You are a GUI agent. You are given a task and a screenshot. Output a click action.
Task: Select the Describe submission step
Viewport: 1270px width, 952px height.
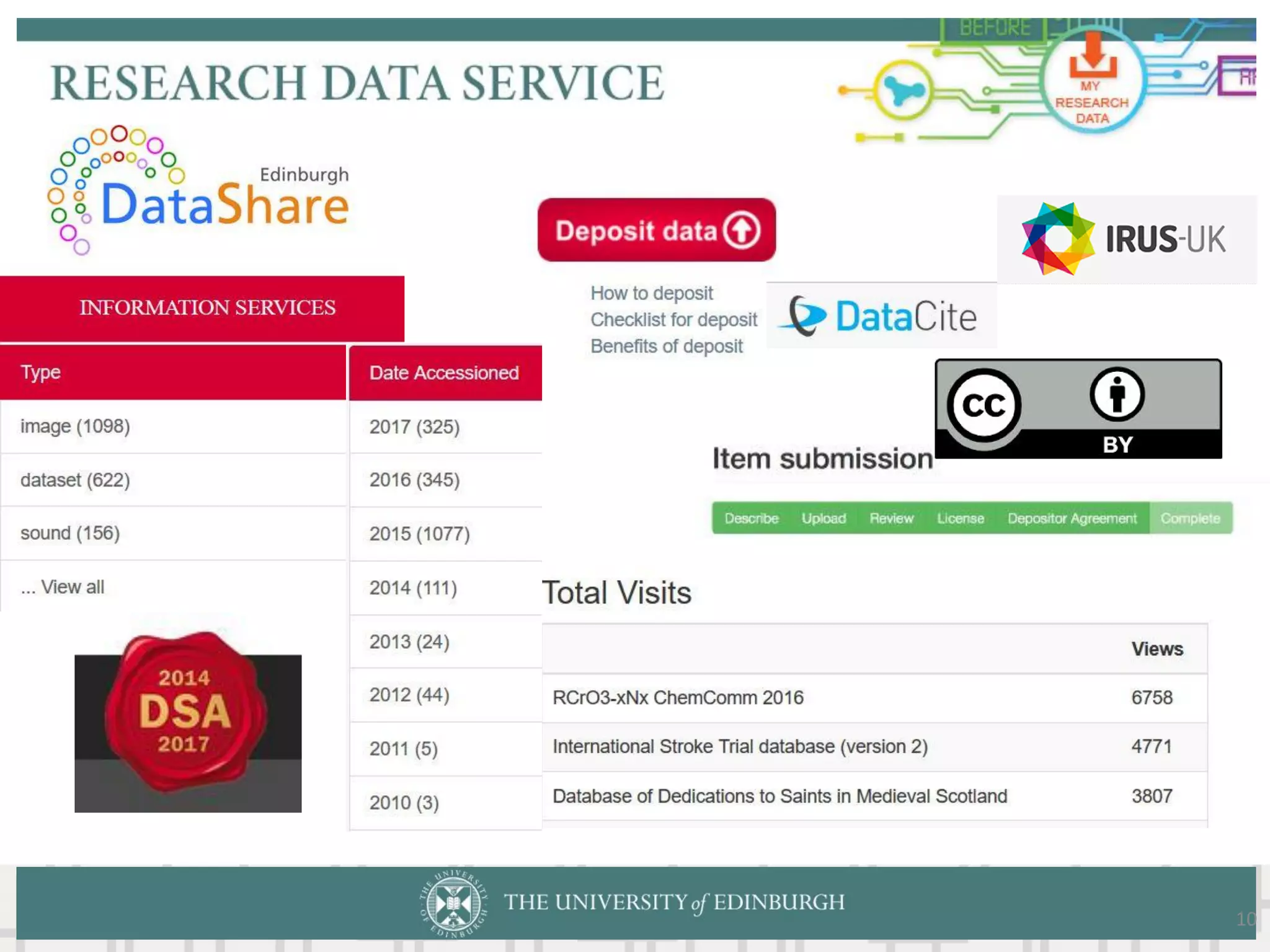(751, 518)
